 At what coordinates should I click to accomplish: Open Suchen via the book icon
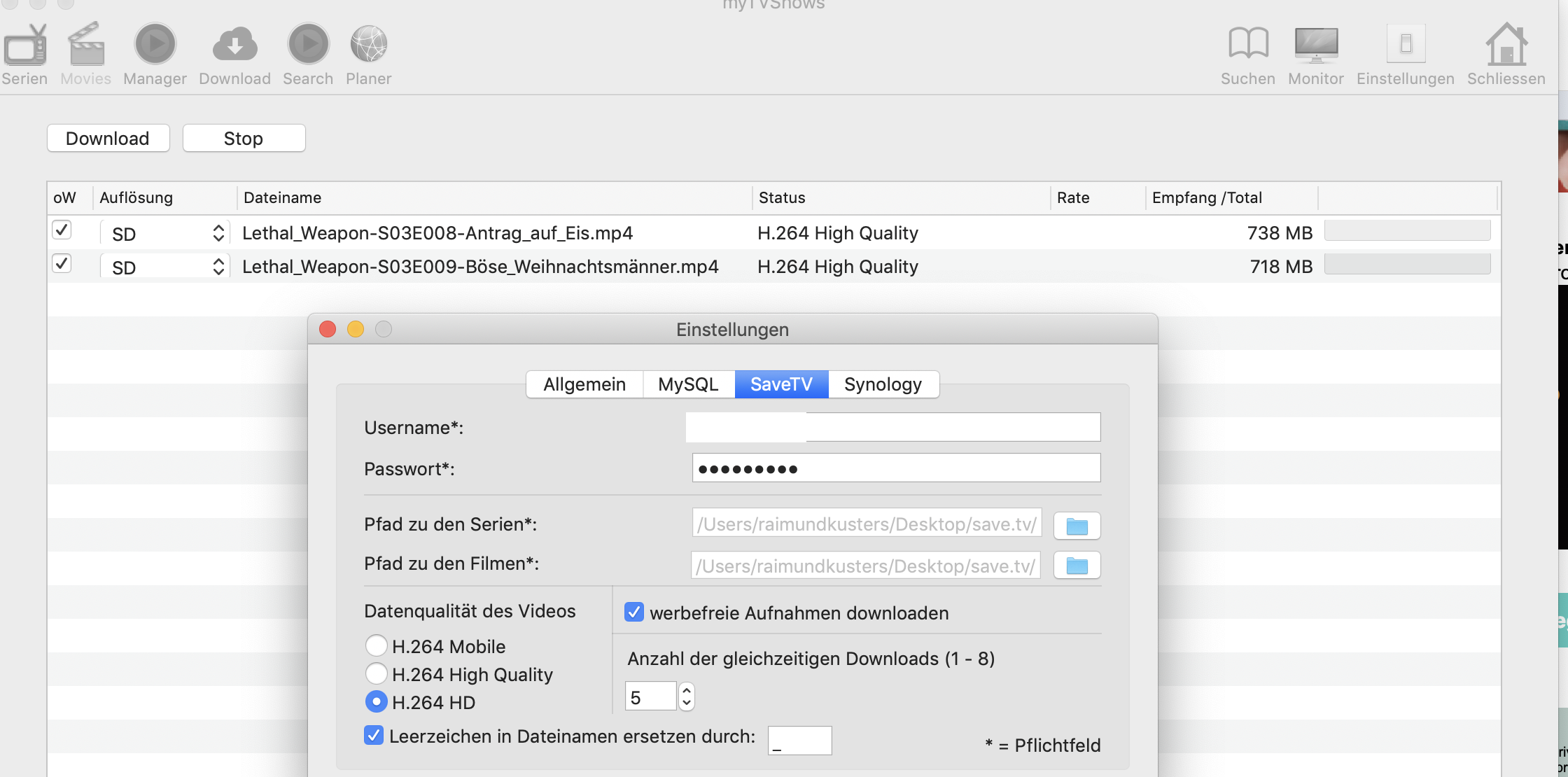1247,45
